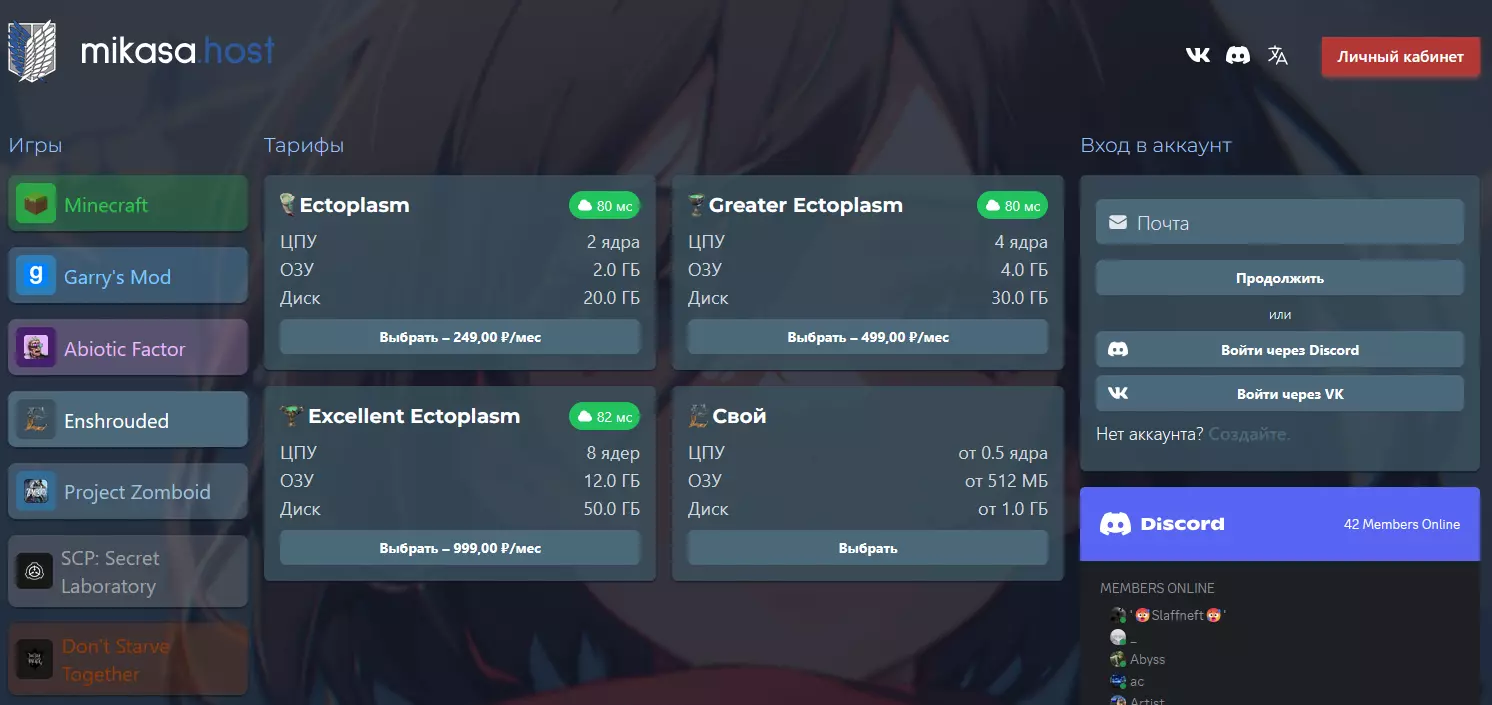Log in with Войти через VK
The image size is (1492, 705).
(x=1280, y=394)
